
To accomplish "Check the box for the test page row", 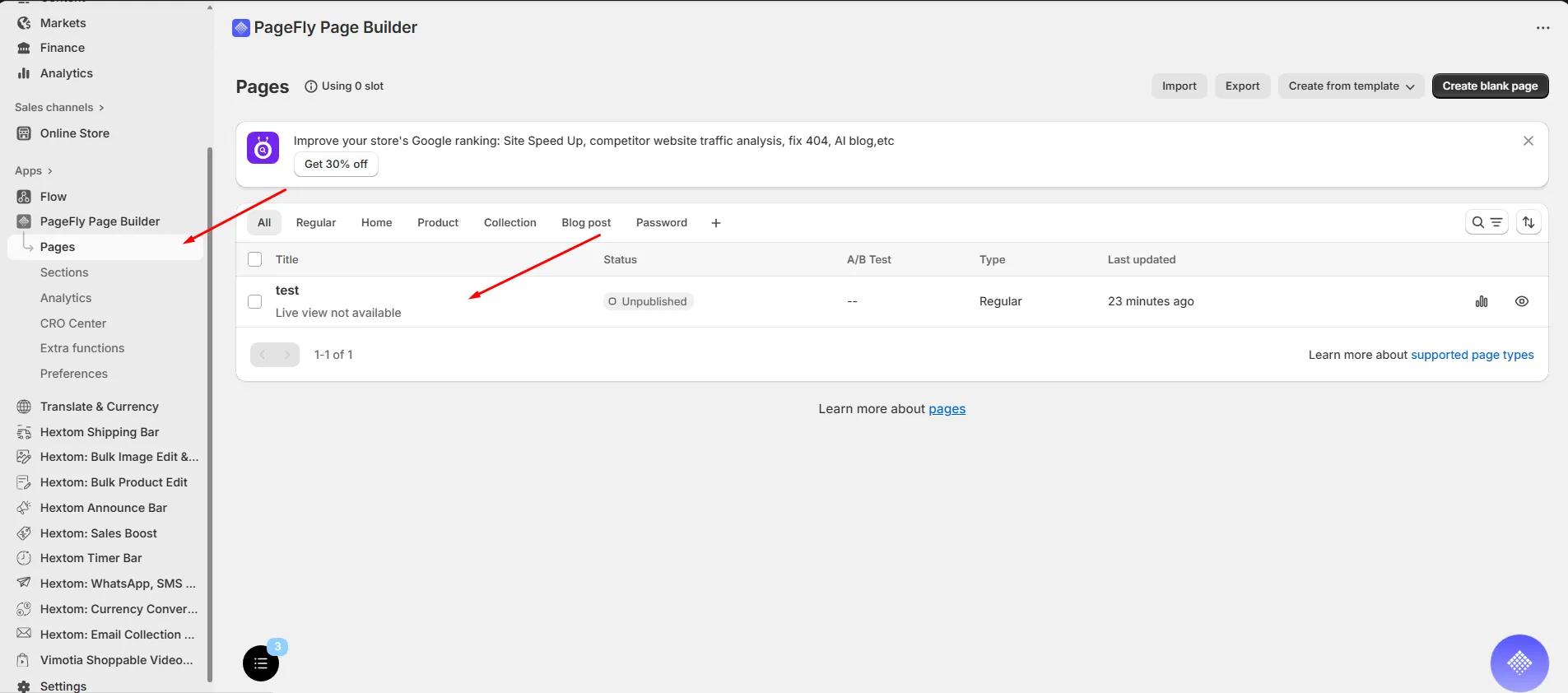I will [255, 301].
